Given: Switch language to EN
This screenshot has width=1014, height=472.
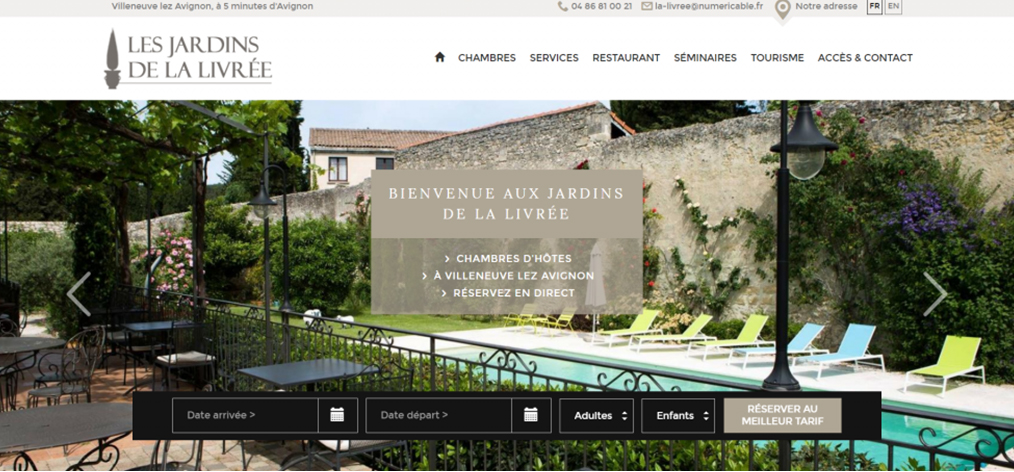Looking at the screenshot, I should pyautogui.click(x=893, y=6).
